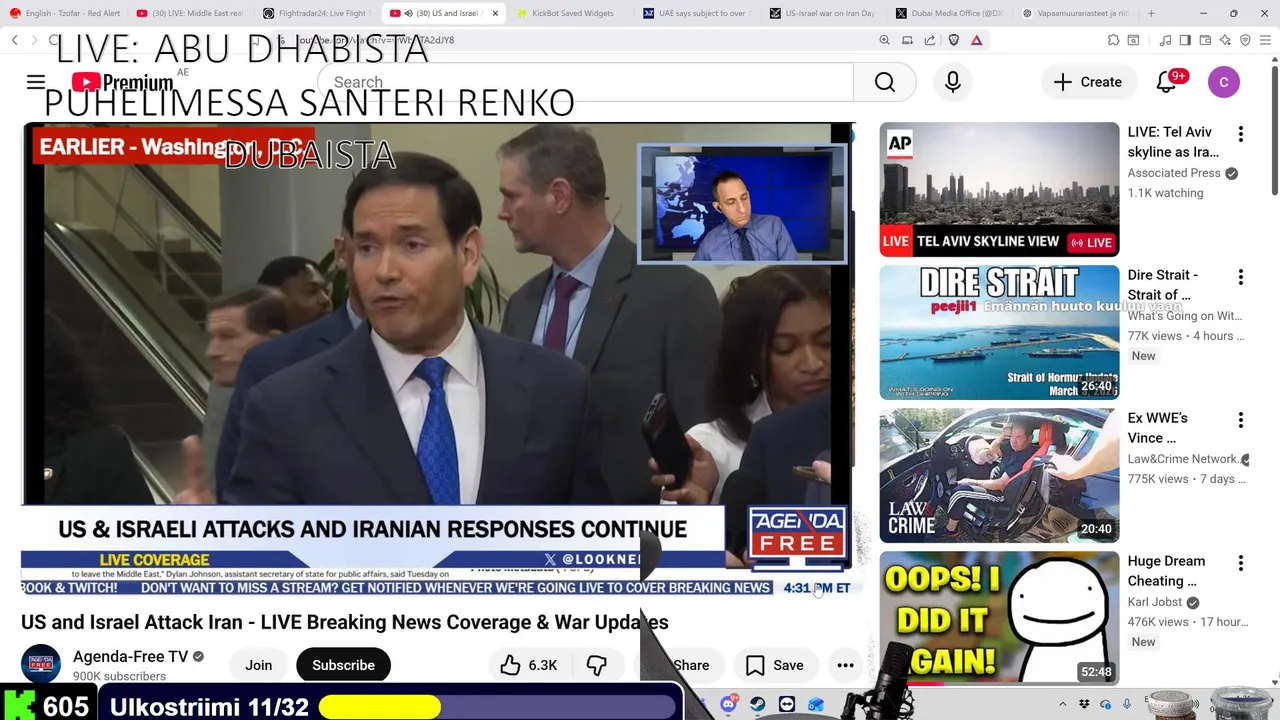Join the Agenda-Free TV channel
The width and height of the screenshot is (1280, 720).
[x=259, y=665]
